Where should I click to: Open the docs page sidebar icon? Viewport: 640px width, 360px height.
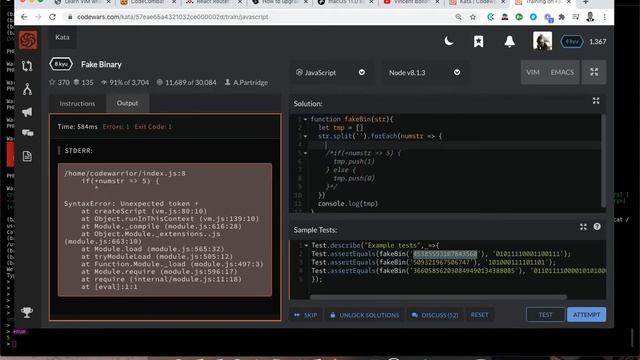(x=27, y=156)
